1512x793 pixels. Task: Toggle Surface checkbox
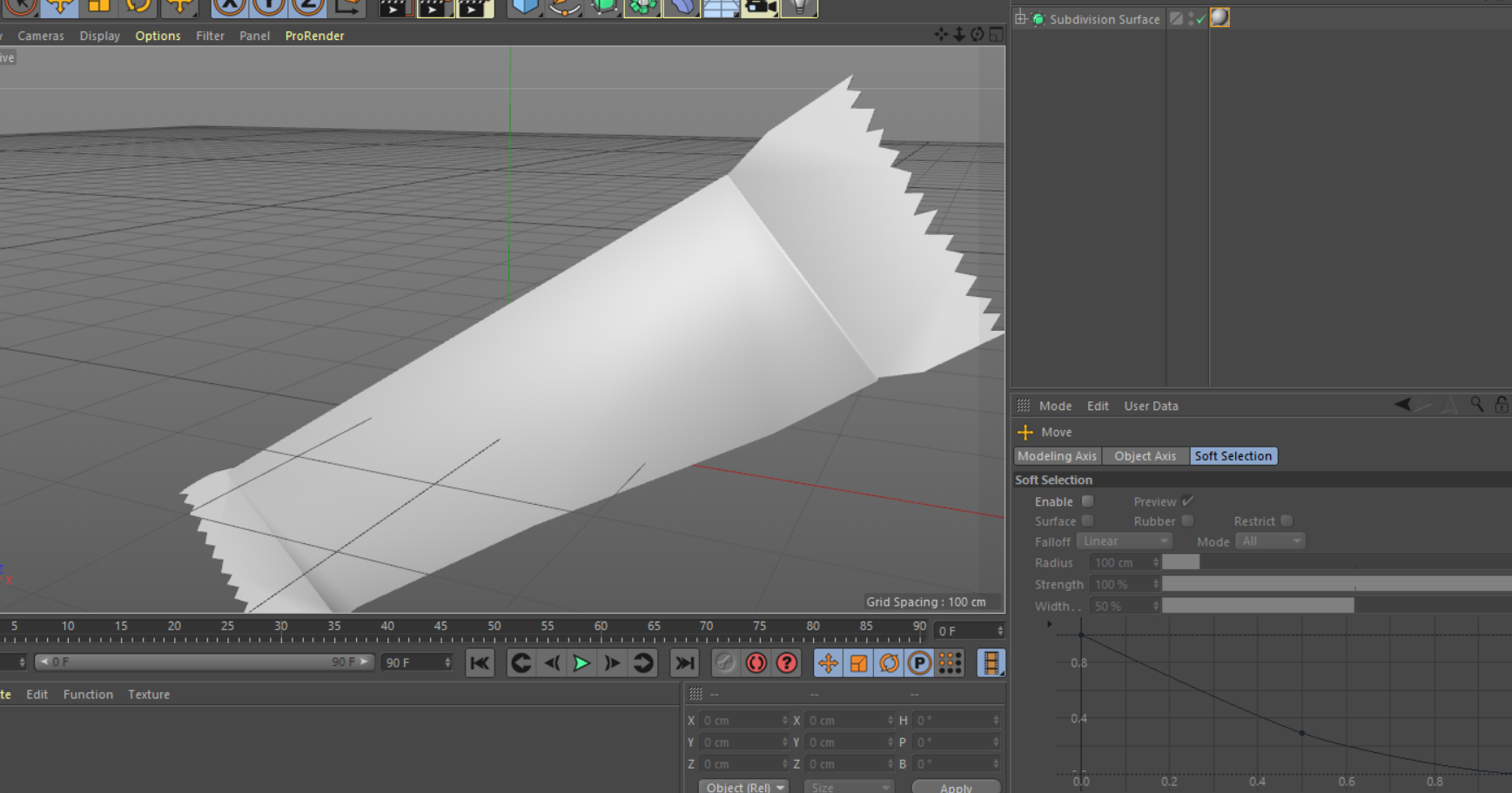pyautogui.click(x=1087, y=521)
